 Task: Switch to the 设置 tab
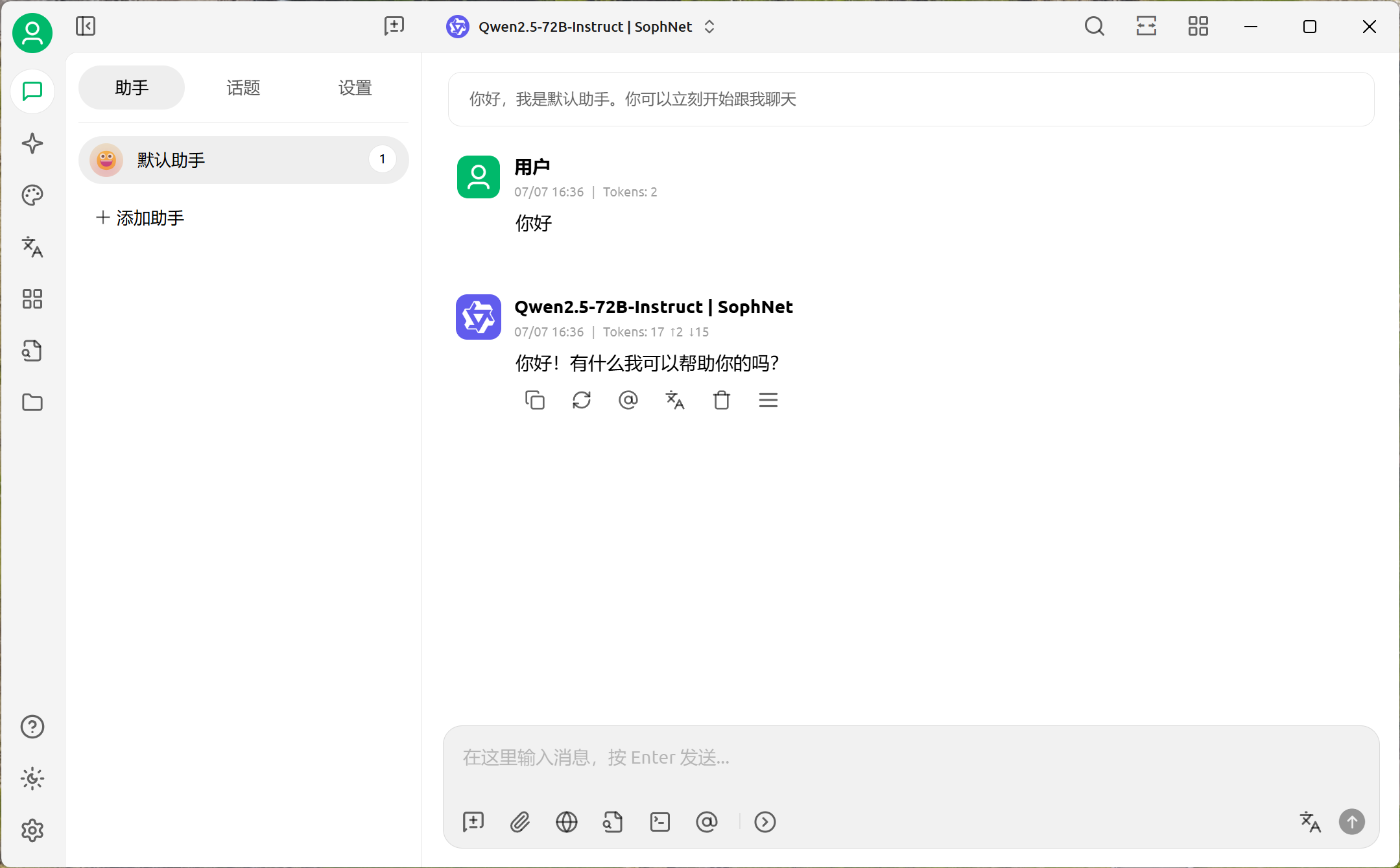tap(355, 88)
